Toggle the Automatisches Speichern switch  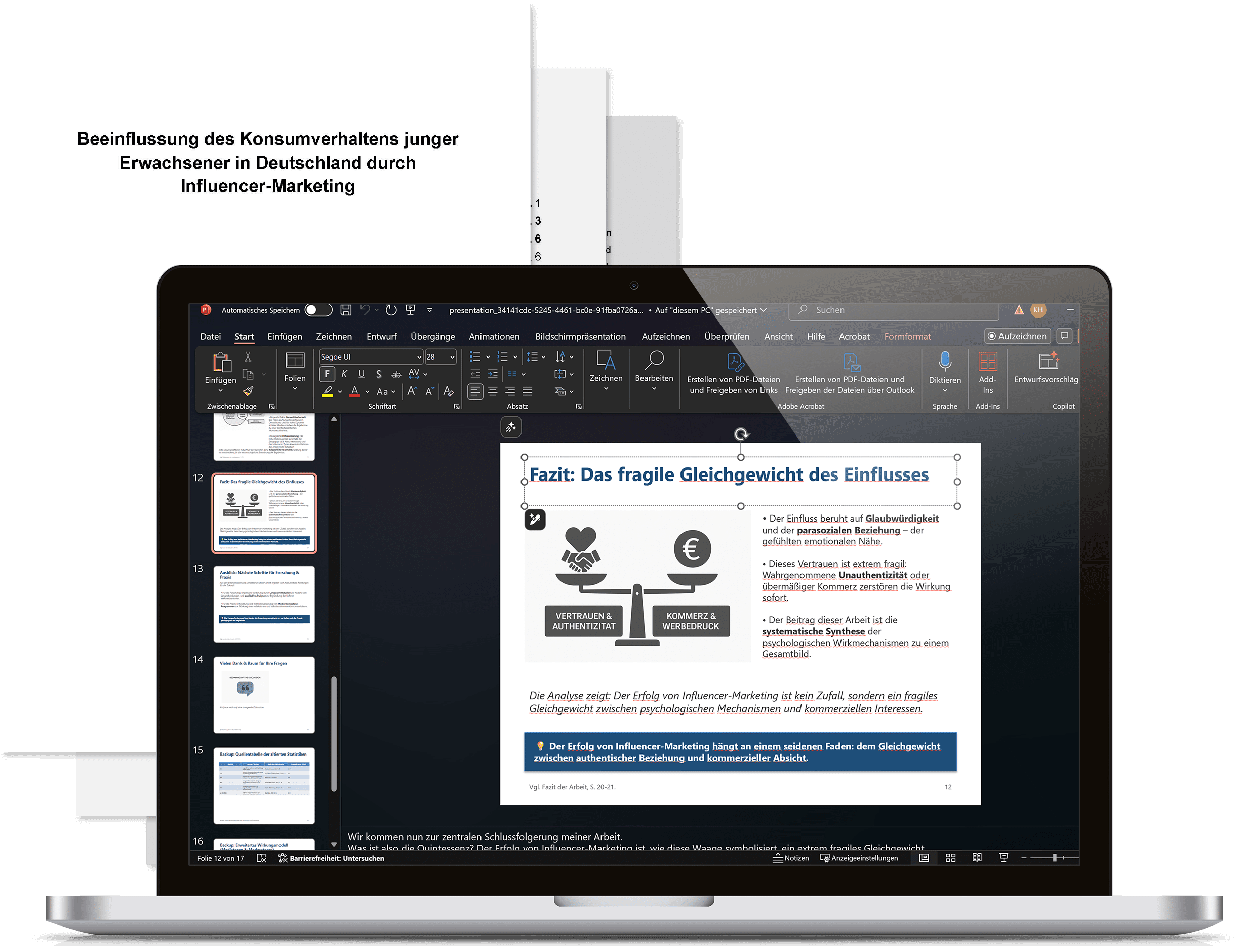(x=317, y=310)
